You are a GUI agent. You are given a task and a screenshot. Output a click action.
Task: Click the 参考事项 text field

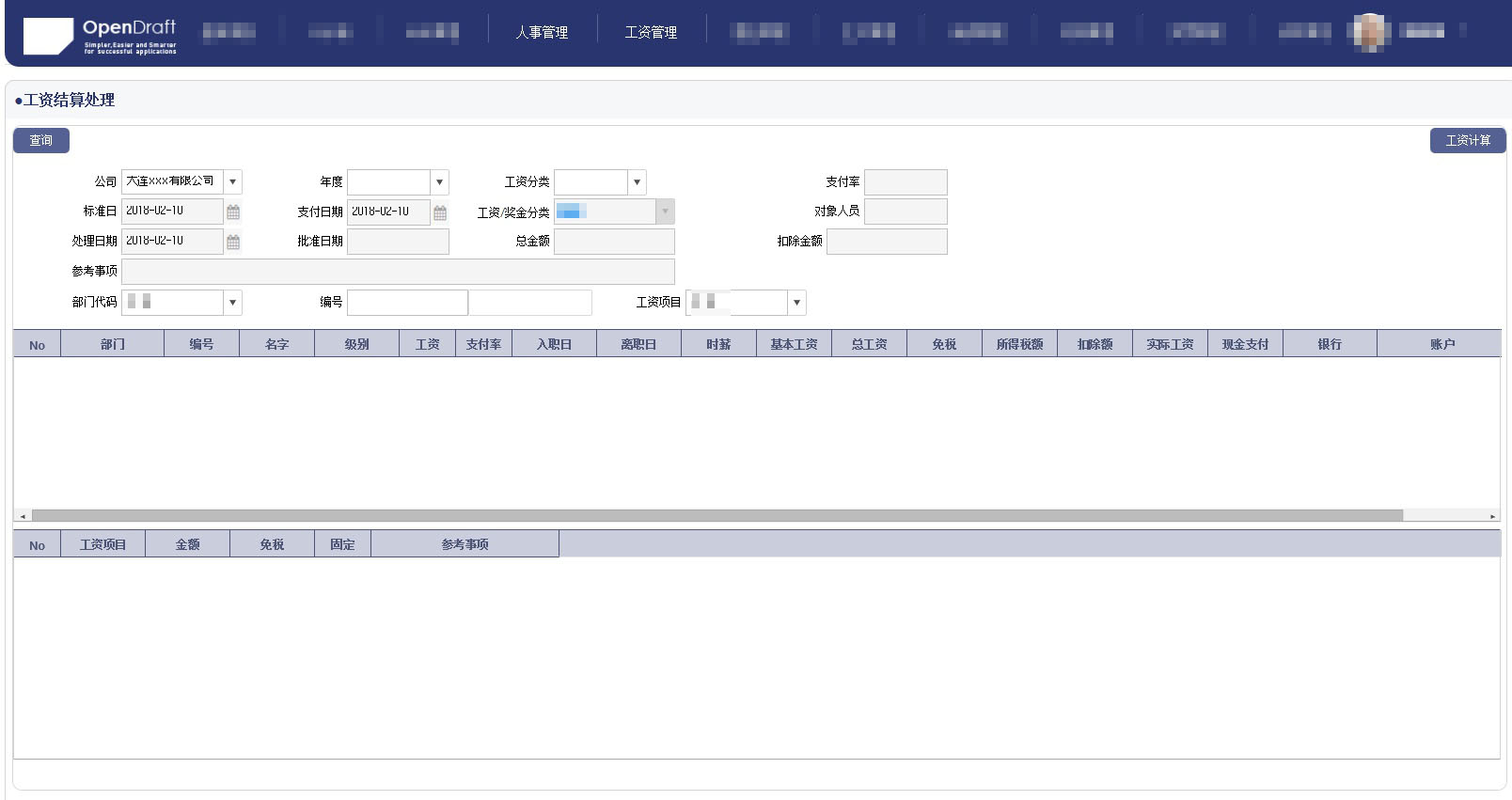[x=398, y=272]
